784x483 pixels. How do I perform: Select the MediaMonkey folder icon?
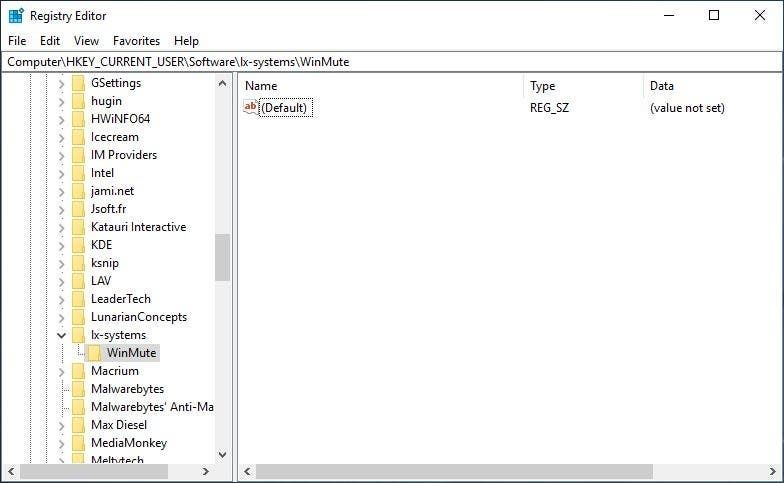pos(78,443)
